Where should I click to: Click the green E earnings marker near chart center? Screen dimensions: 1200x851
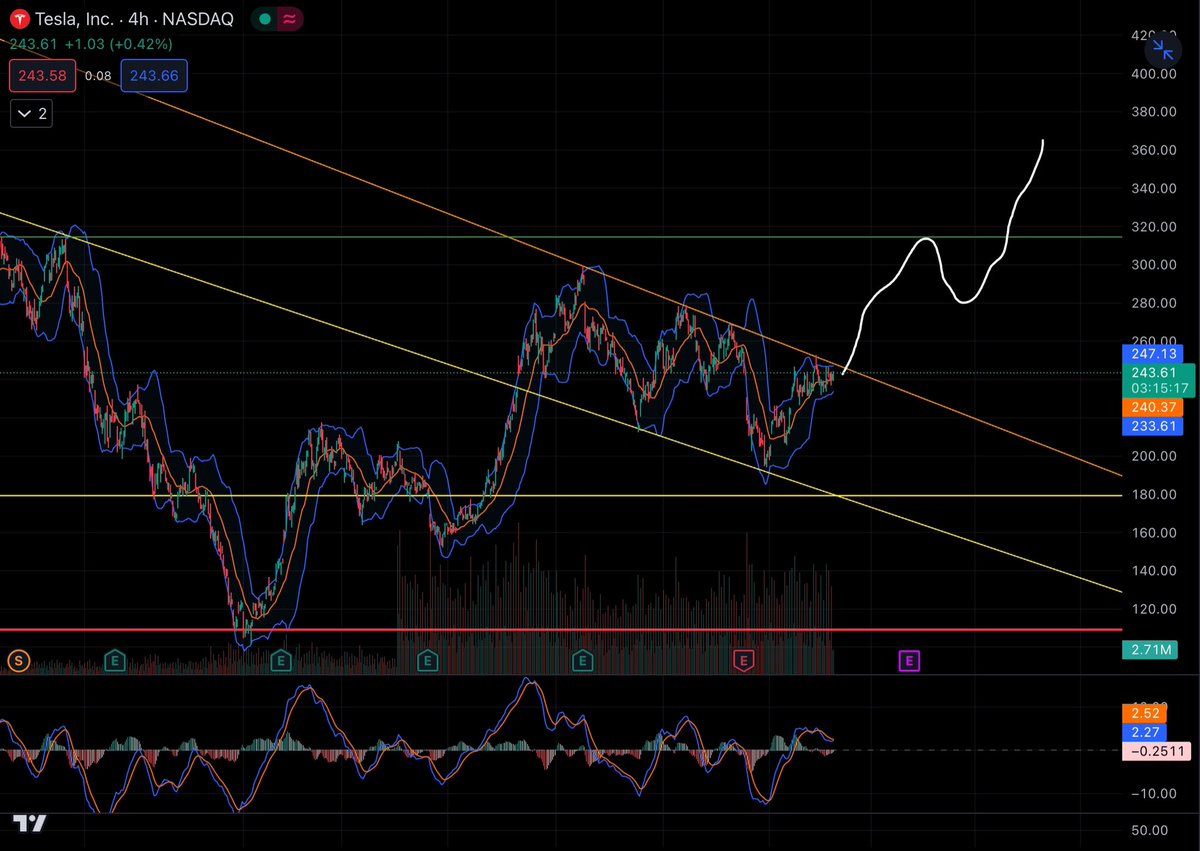(x=427, y=661)
